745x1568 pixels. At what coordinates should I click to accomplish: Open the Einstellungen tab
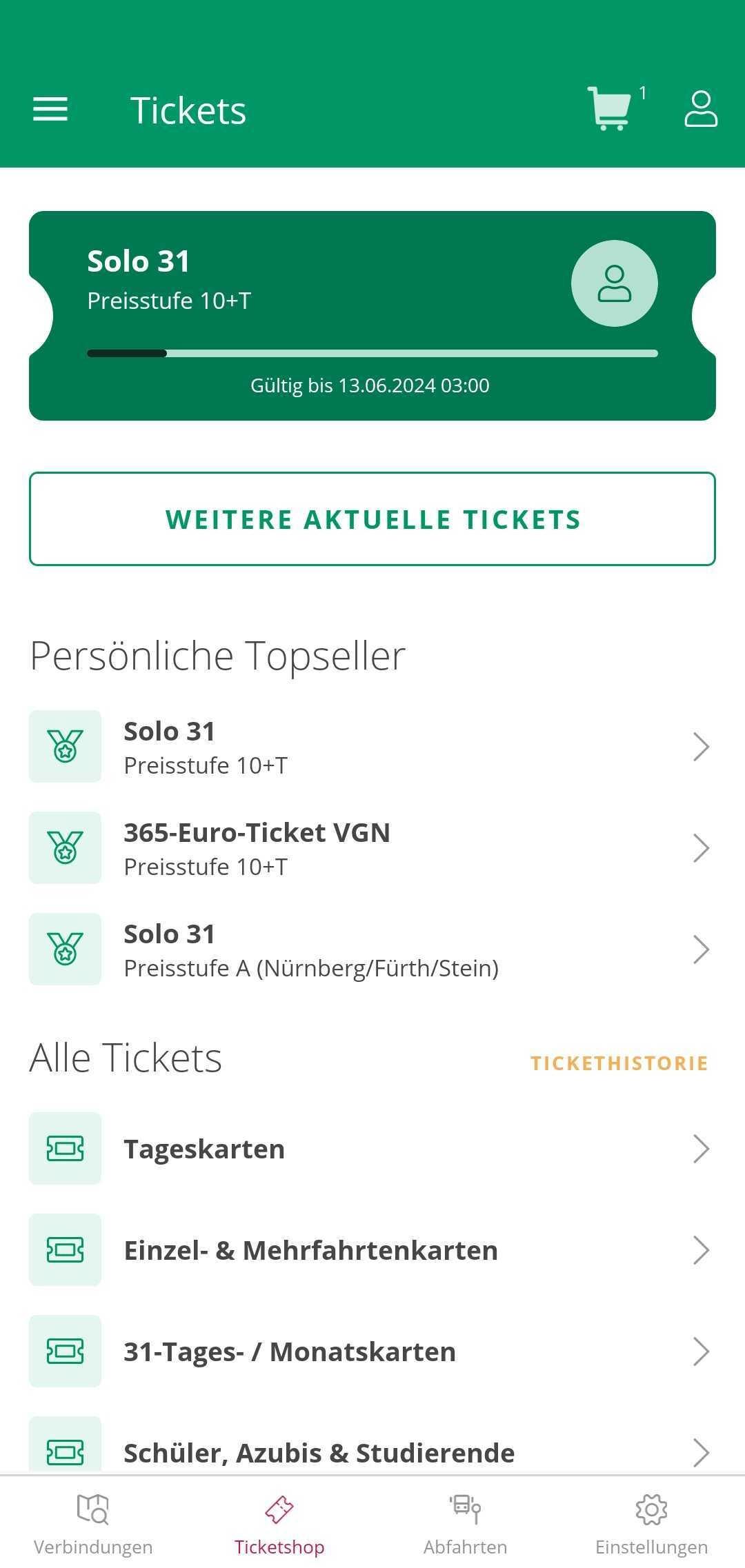[x=652, y=1525]
